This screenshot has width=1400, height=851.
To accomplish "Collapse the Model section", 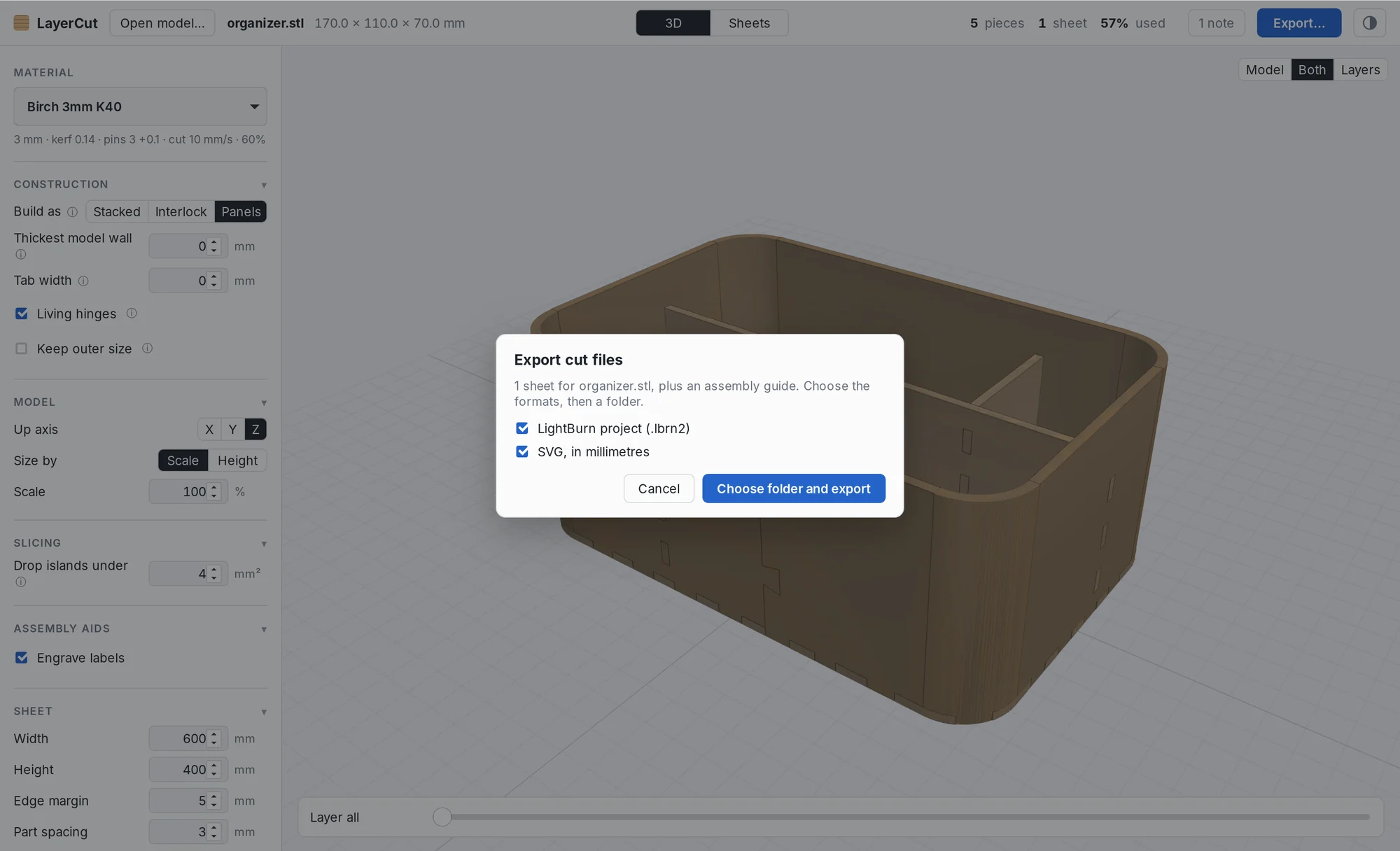I will [264, 403].
